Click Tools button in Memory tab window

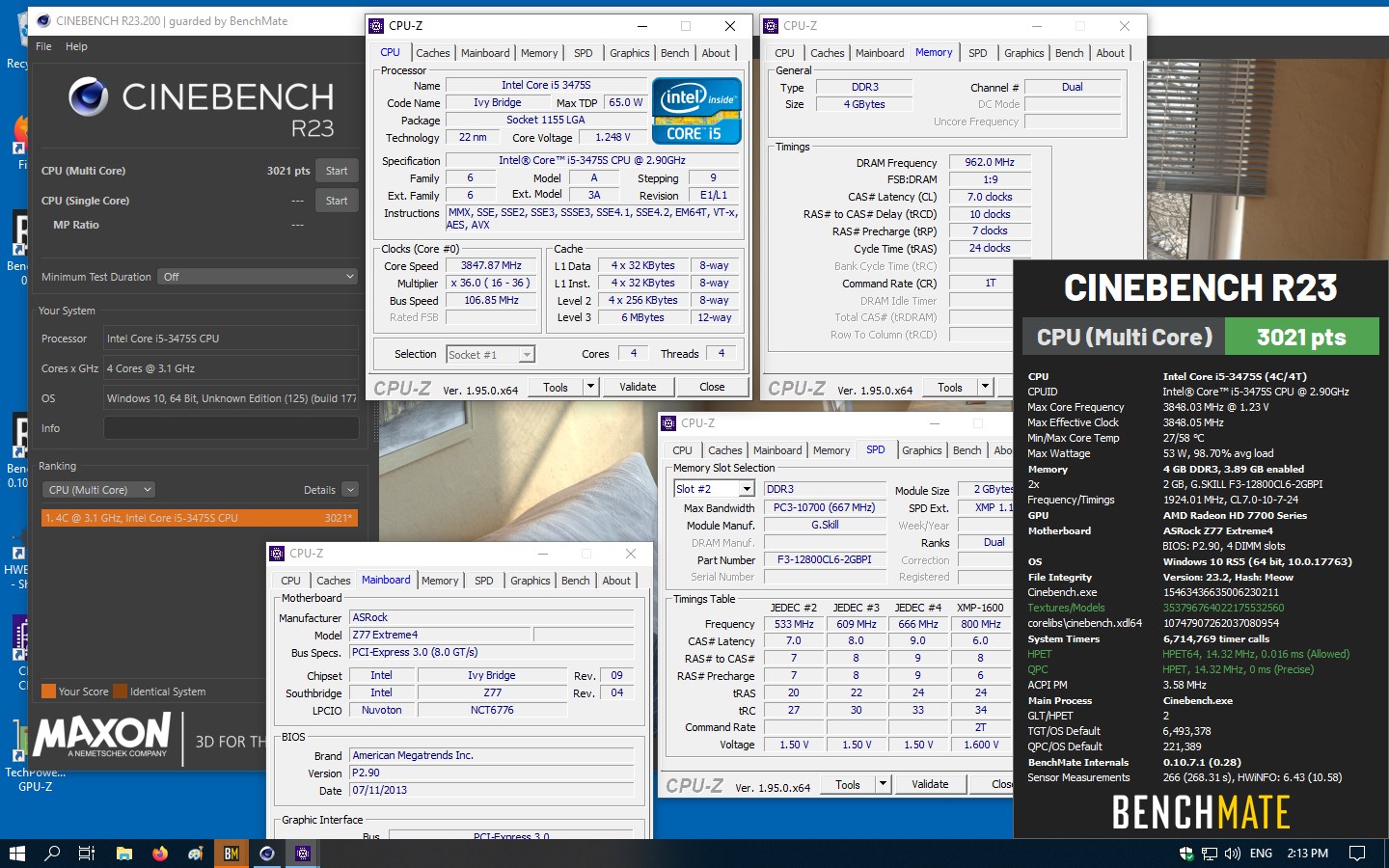(950, 387)
